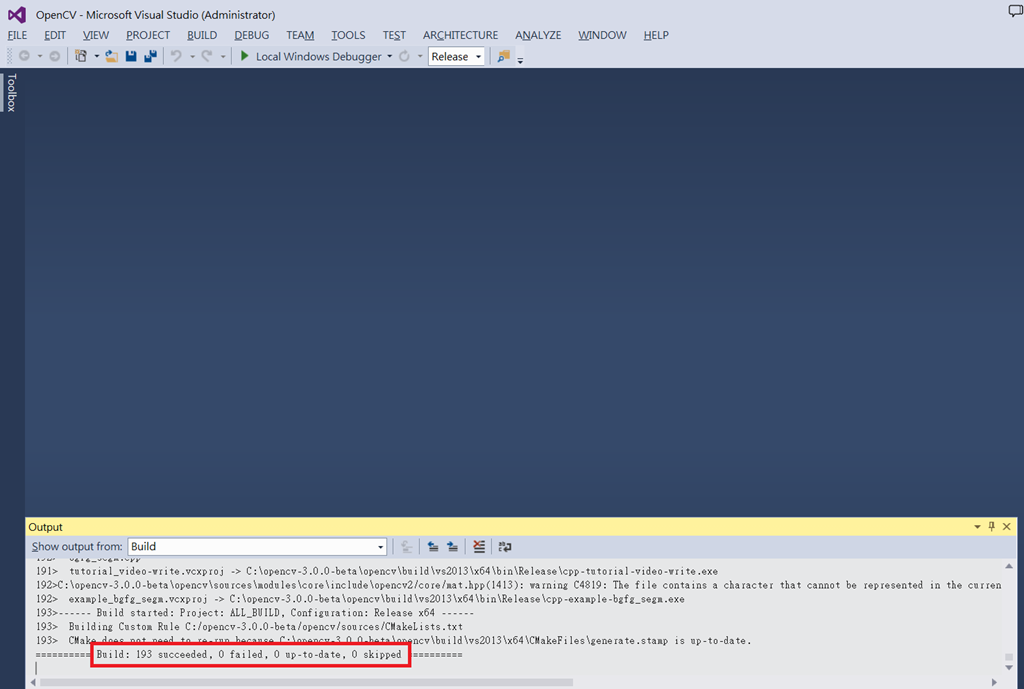Open the Release configuration dropdown
Screen dimensions: 1024x689
(456, 56)
